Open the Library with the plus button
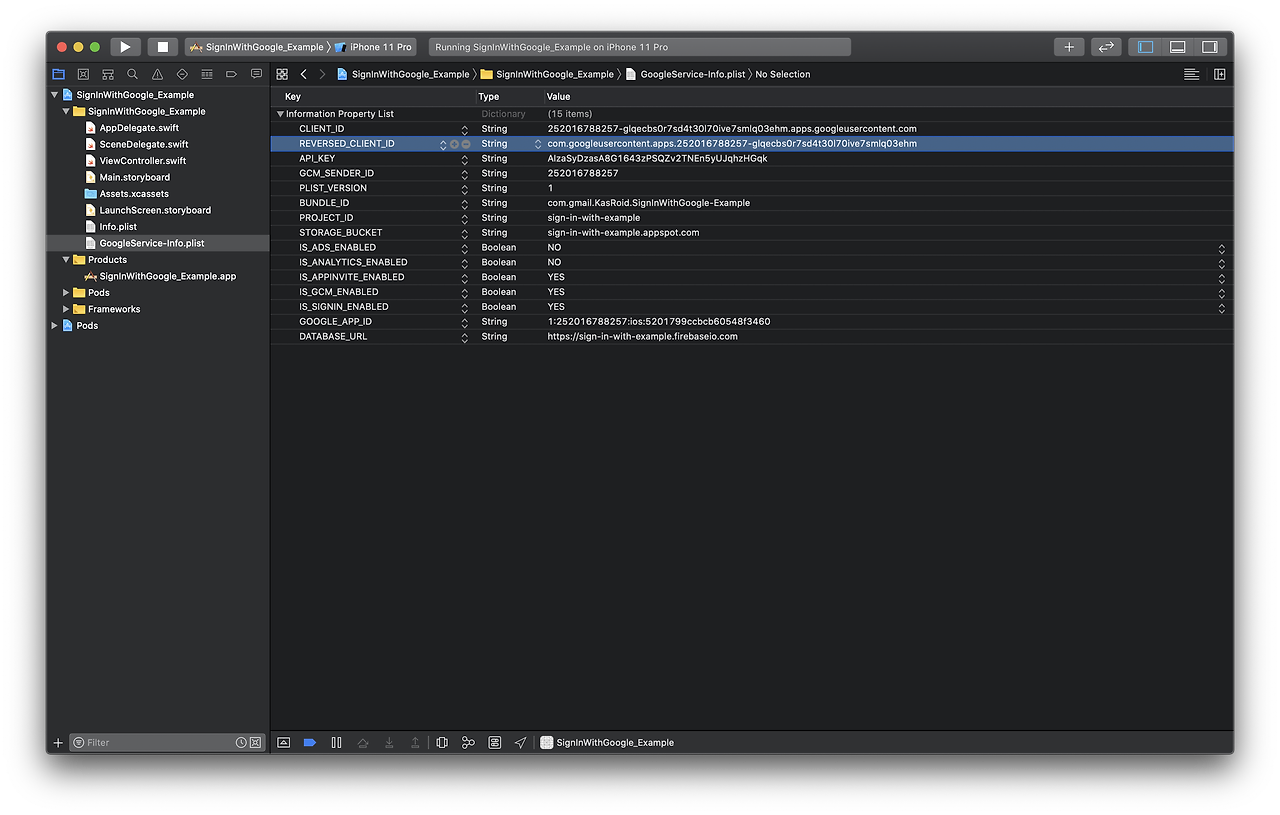The image size is (1280, 815). tap(1069, 47)
